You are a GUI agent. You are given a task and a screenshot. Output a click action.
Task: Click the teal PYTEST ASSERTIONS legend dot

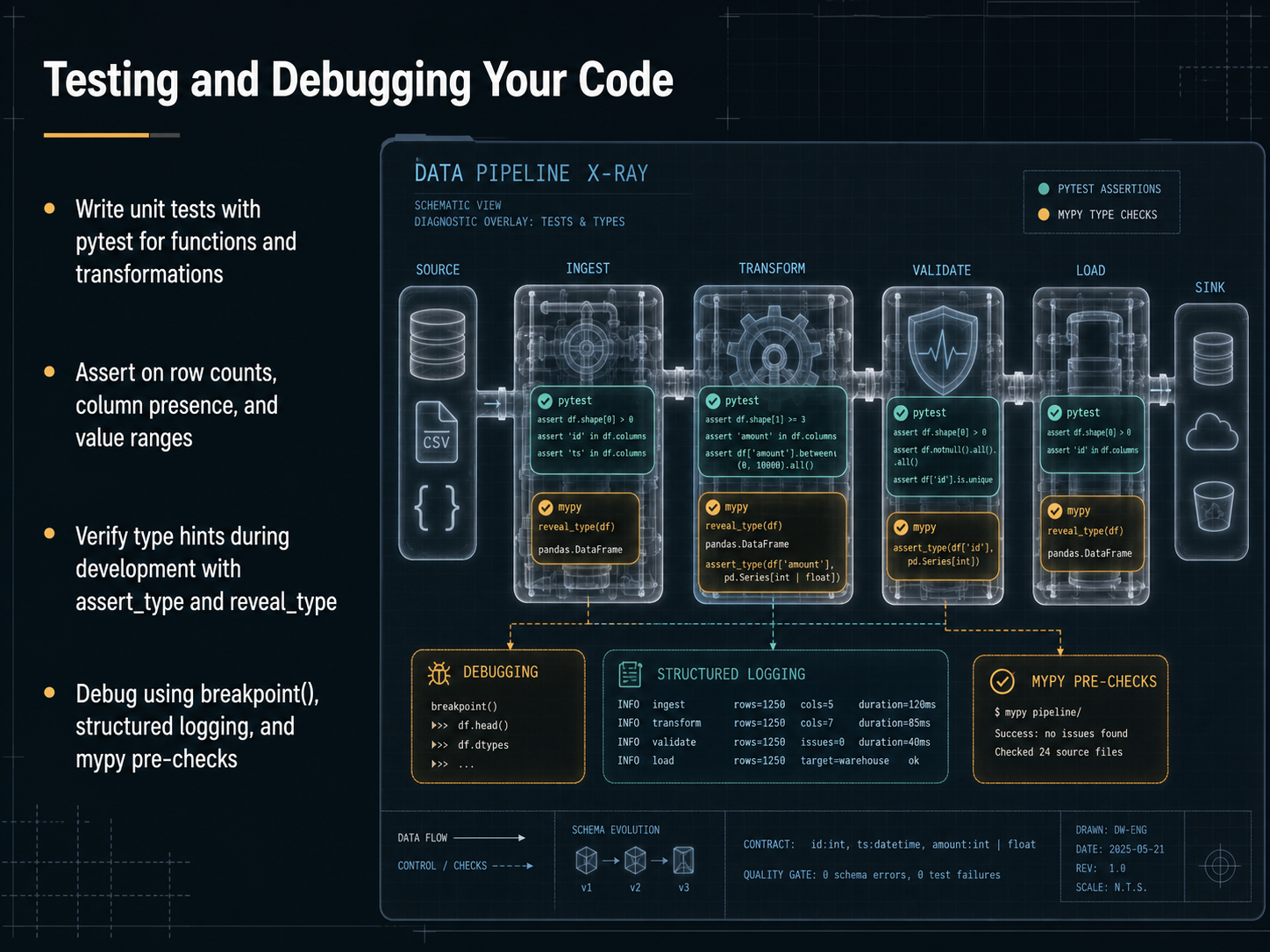tap(1044, 188)
